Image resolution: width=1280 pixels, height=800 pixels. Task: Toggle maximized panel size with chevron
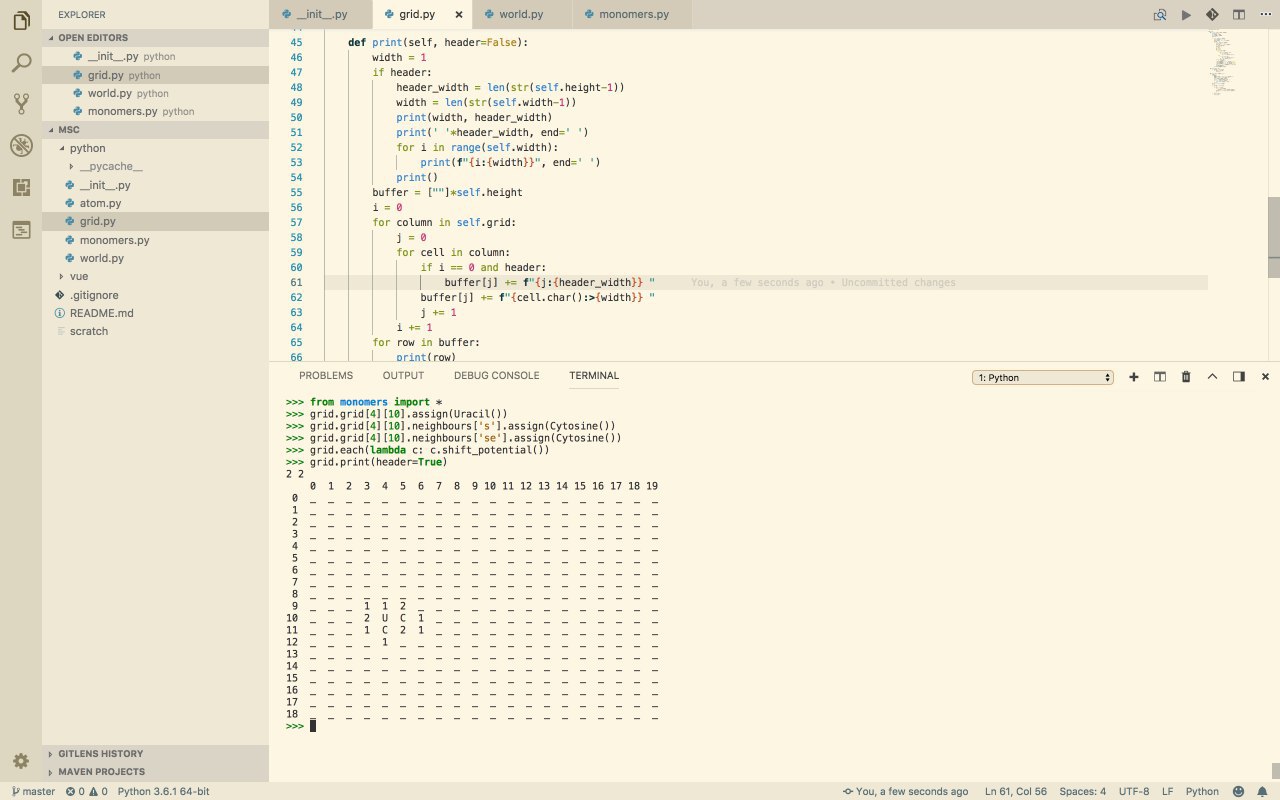pyautogui.click(x=1212, y=377)
